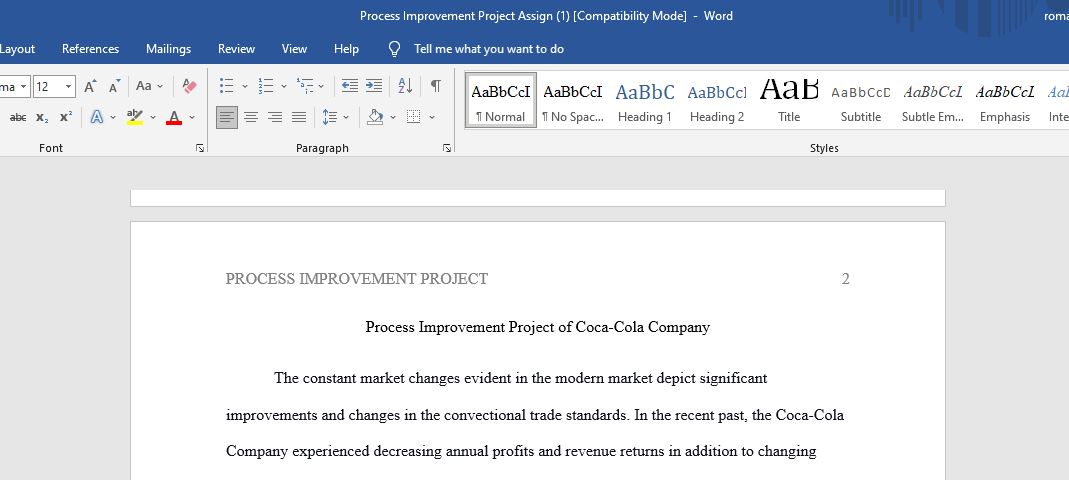Screen dimensions: 1069x480
Task: Apply the Subtitle style
Action: pos(860,100)
